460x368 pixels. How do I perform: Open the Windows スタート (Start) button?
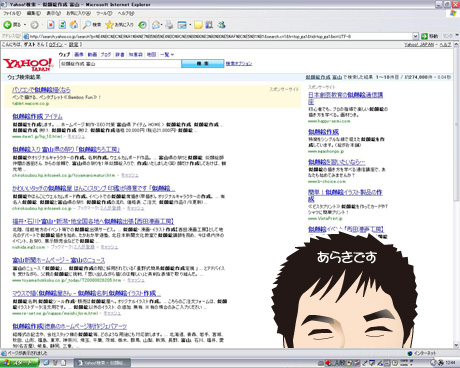[19, 363]
